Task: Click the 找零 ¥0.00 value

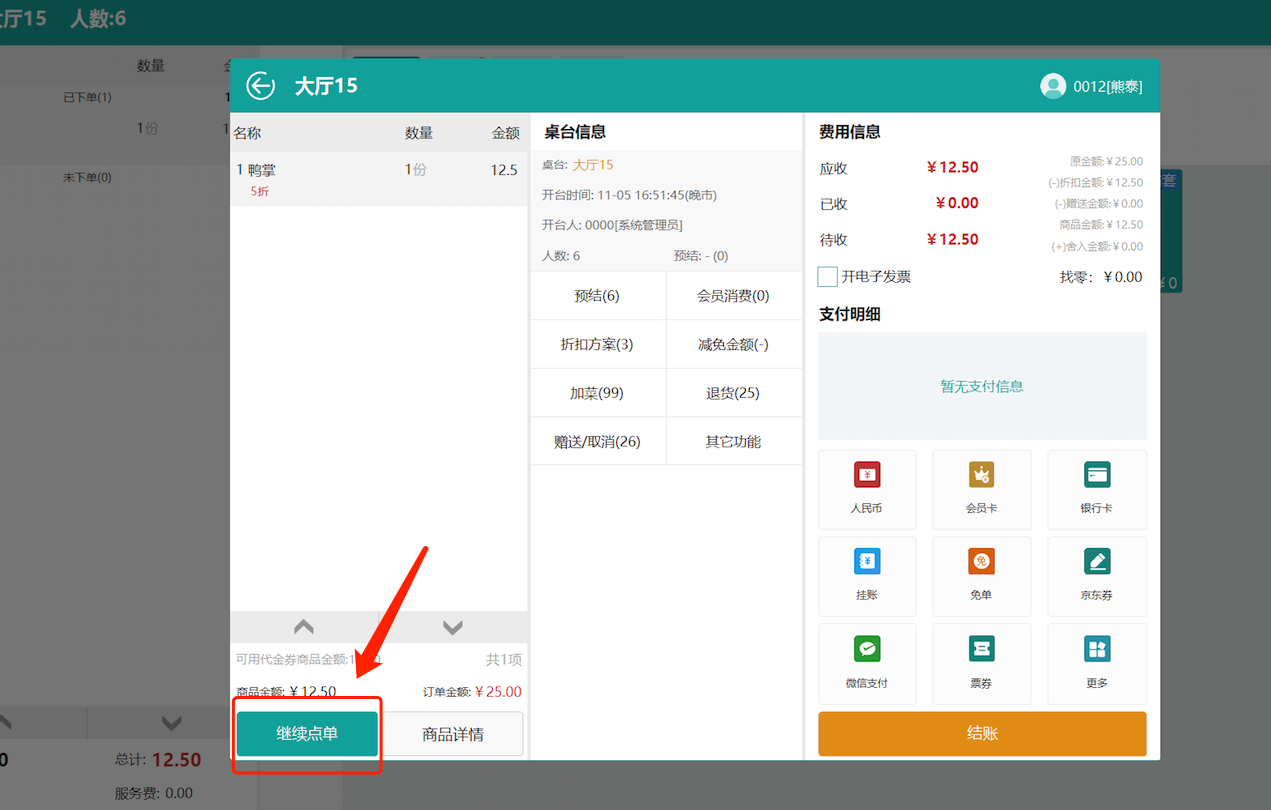Action: click(1123, 277)
